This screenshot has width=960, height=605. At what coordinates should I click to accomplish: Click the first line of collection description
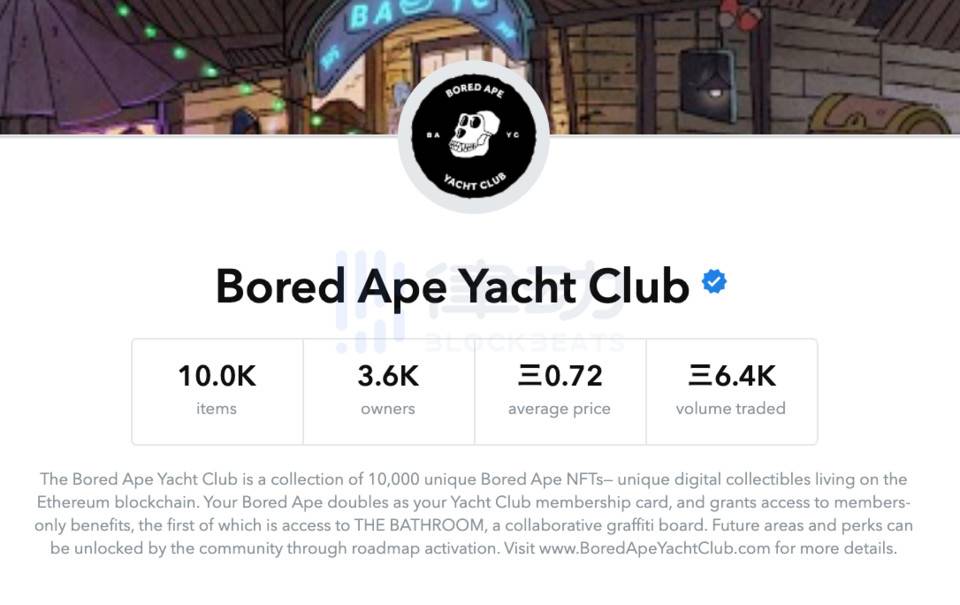pos(473,480)
